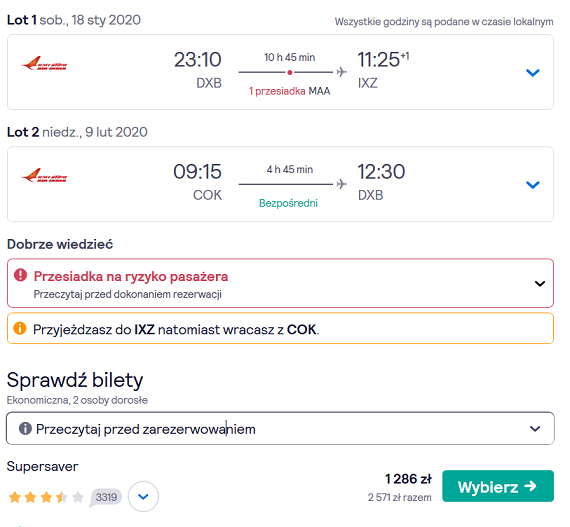Click the red stopover dot on the Lot 1 line
The image size is (570, 527).
click(290, 72)
